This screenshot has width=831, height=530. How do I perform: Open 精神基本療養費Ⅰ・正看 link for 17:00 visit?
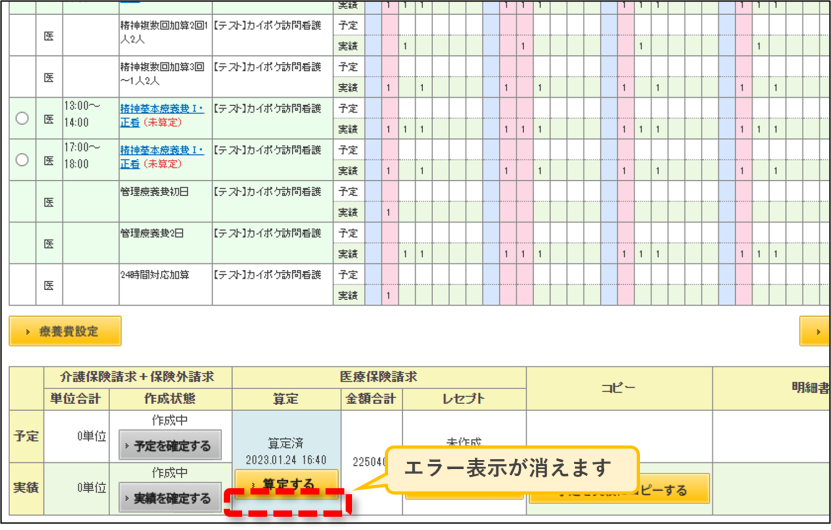[x=162, y=156]
